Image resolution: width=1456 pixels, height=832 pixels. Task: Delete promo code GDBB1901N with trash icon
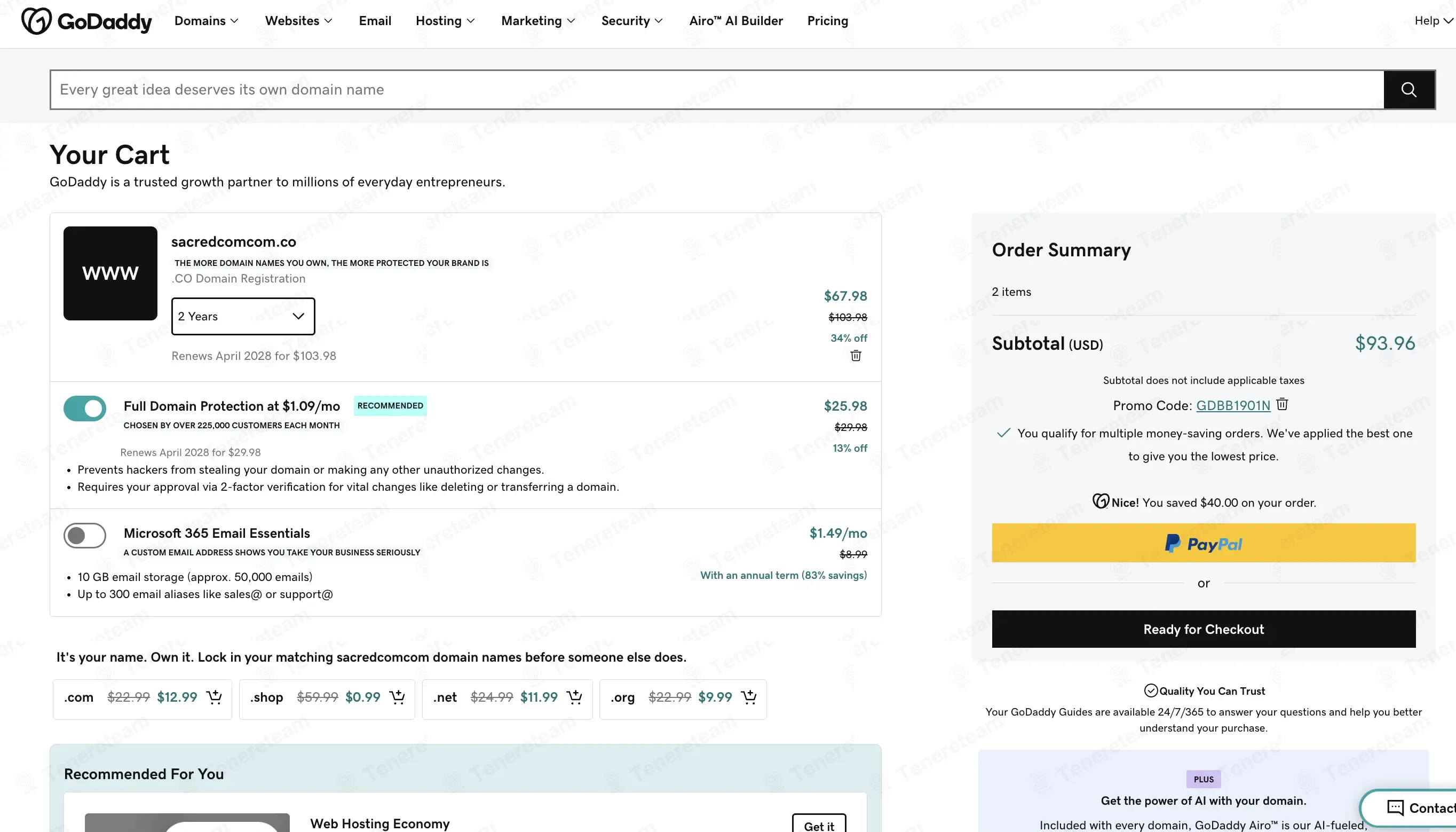click(1282, 404)
